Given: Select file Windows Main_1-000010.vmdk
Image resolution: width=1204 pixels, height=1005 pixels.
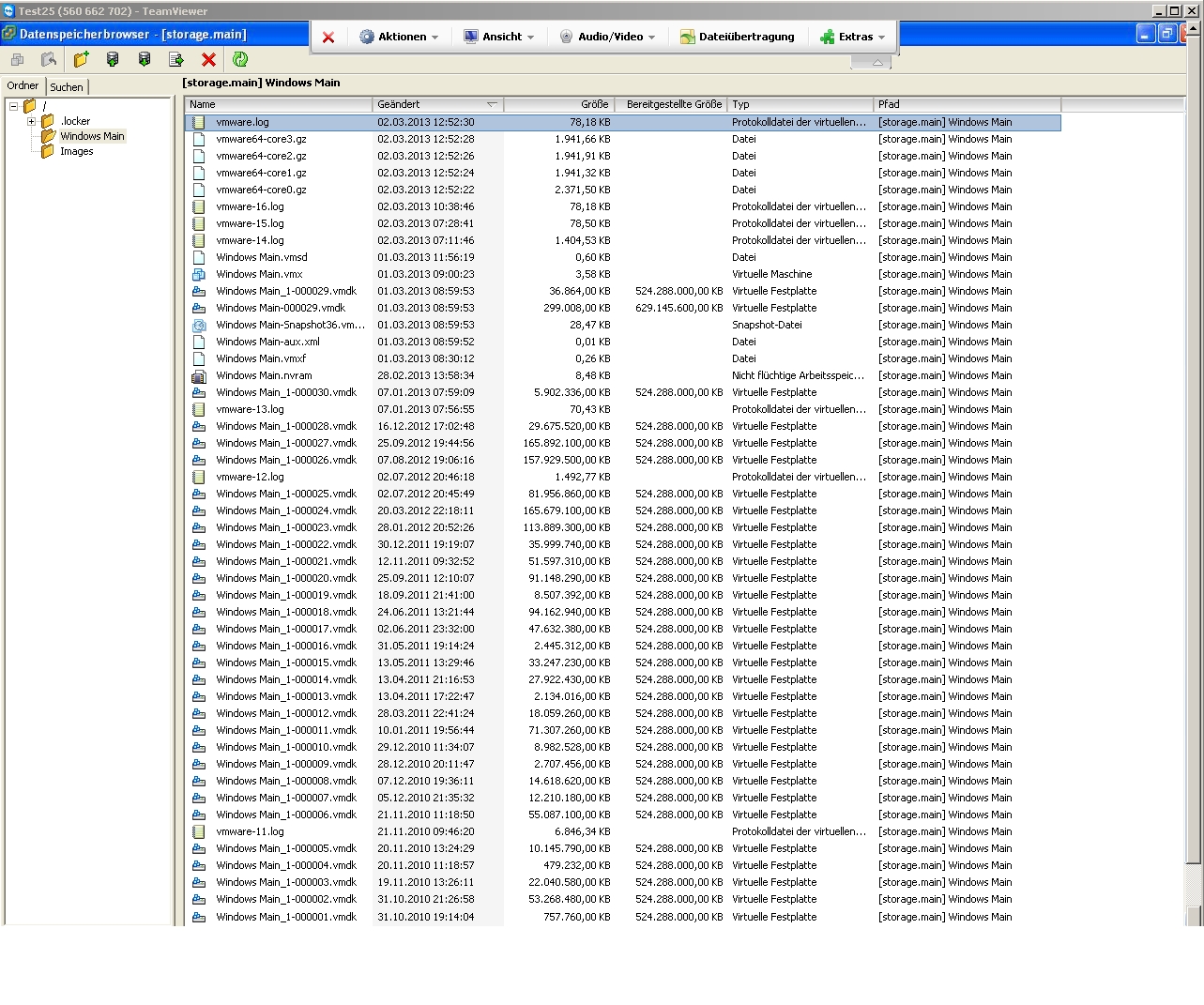Looking at the screenshot, I should (x=286, y=747).
